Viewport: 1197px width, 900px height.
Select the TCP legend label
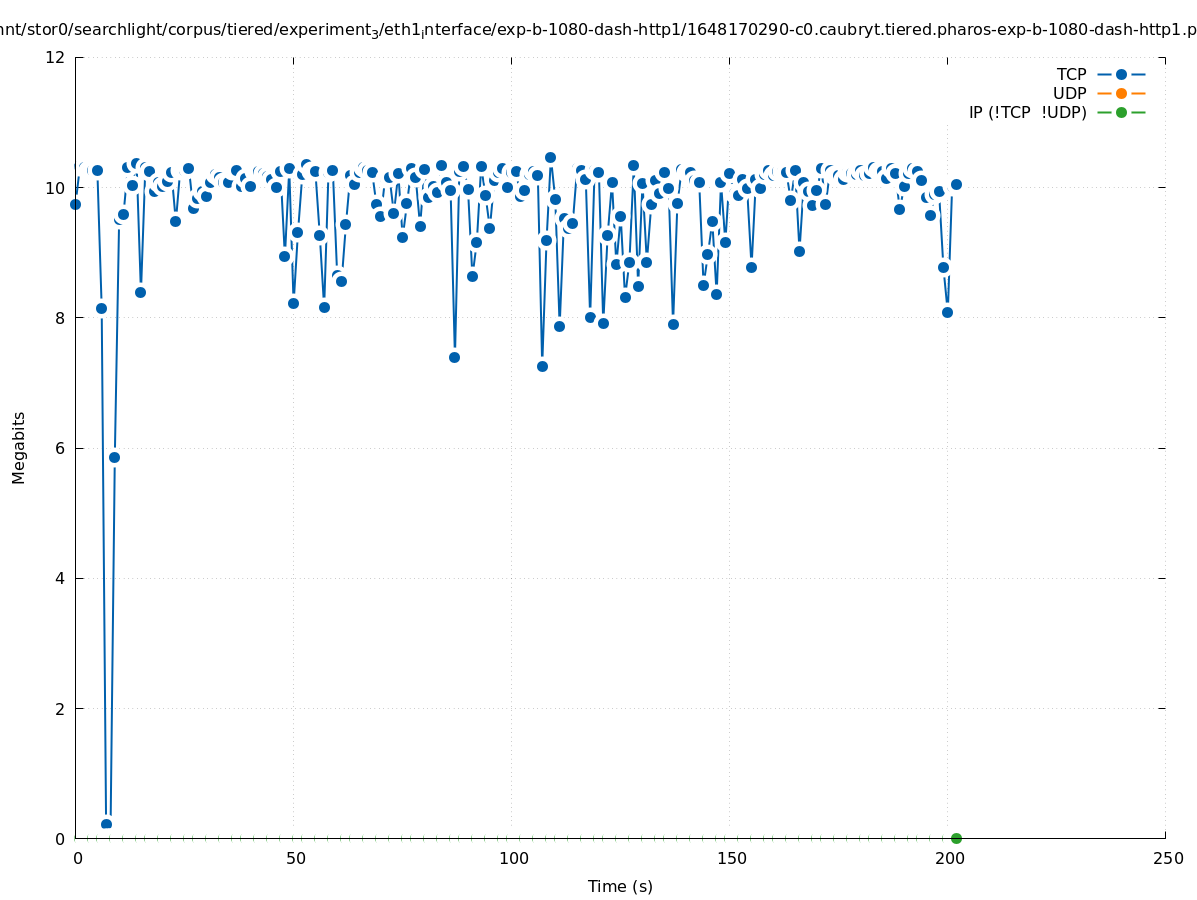coord(1071,74)
